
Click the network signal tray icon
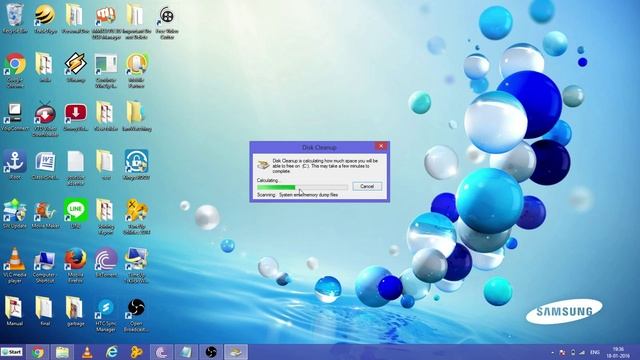[582, 352]
